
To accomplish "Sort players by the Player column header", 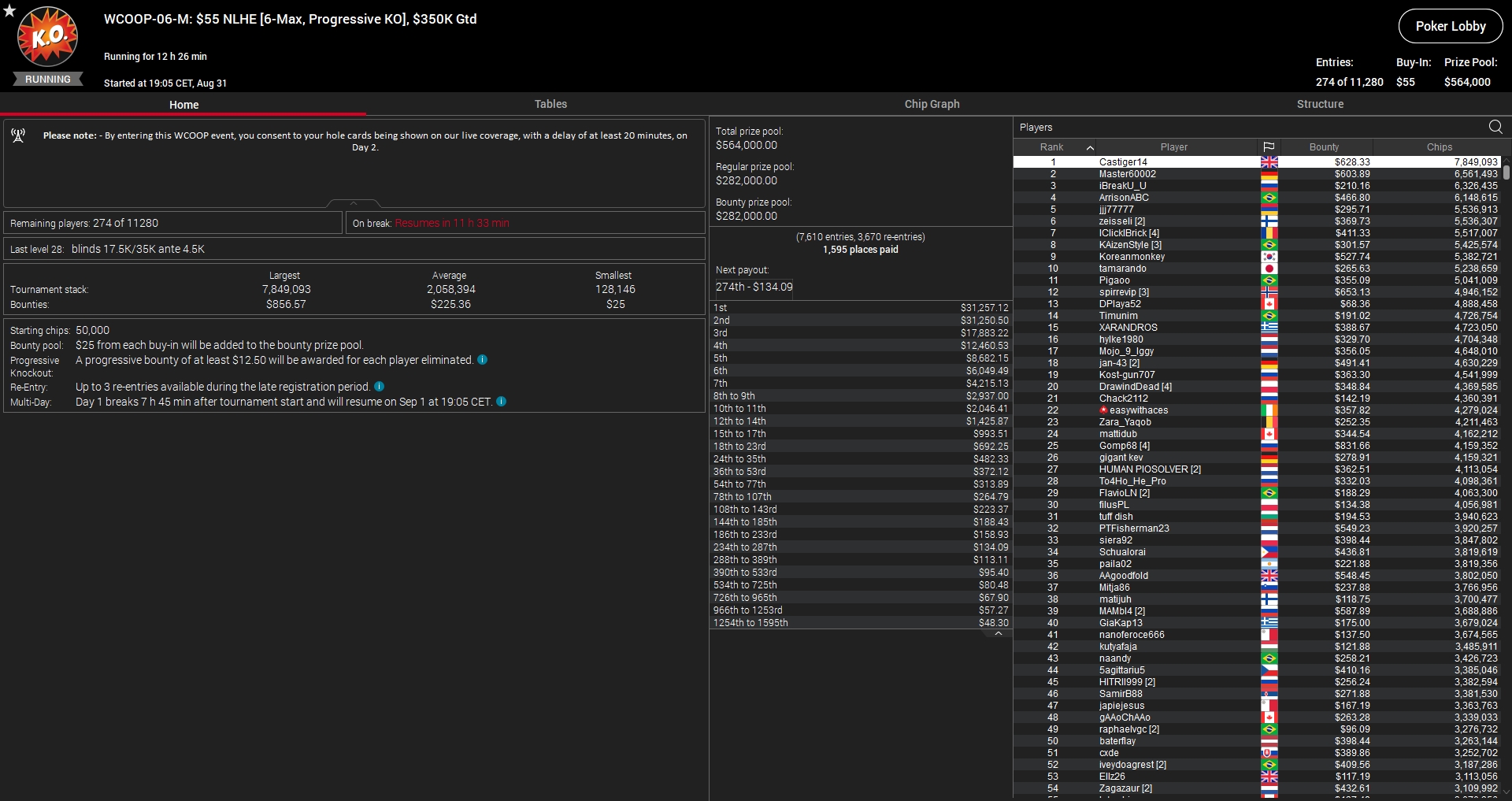I will click(1173, 147).
